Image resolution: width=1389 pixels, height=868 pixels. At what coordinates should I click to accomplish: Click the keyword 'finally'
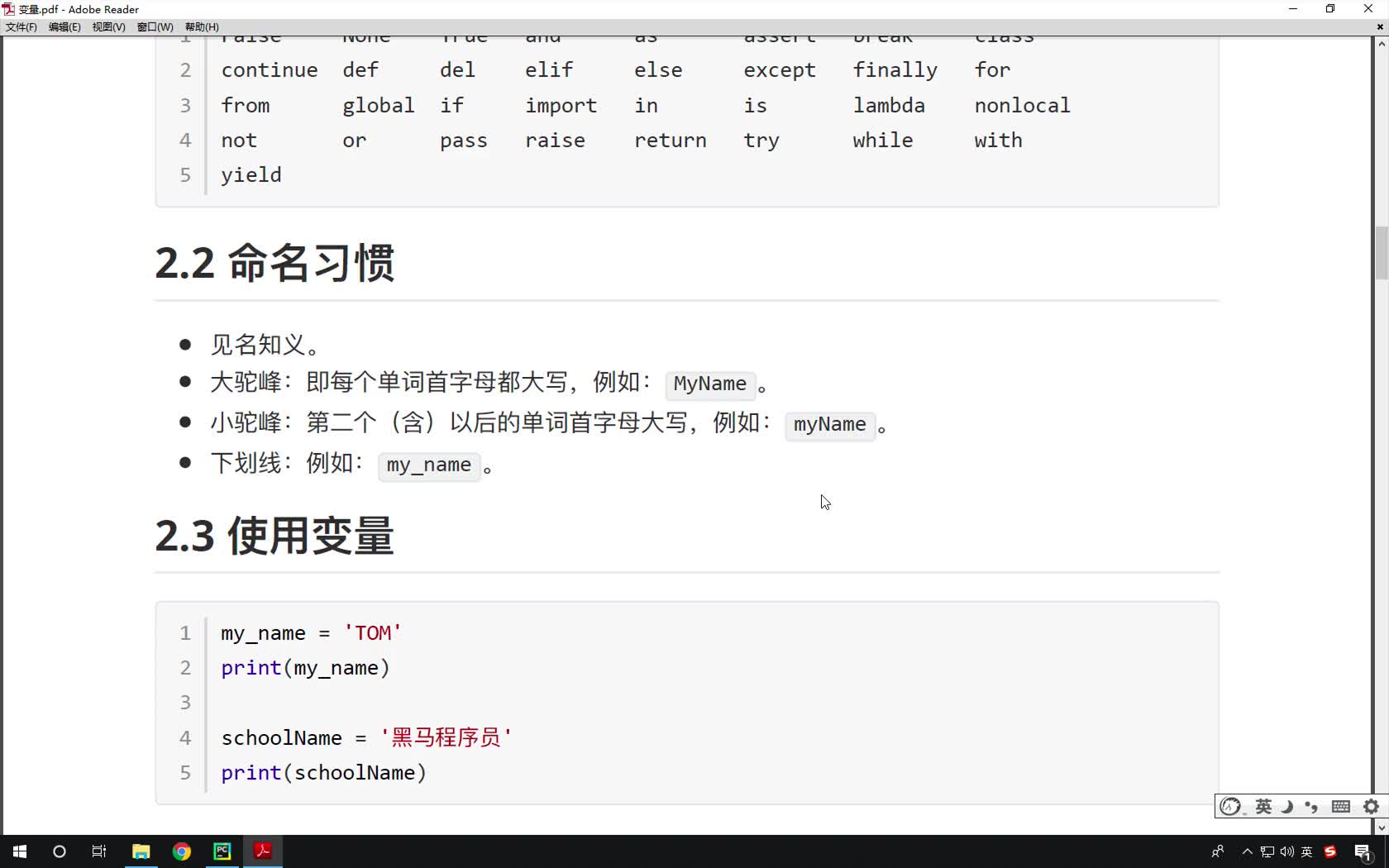[895, 70]
